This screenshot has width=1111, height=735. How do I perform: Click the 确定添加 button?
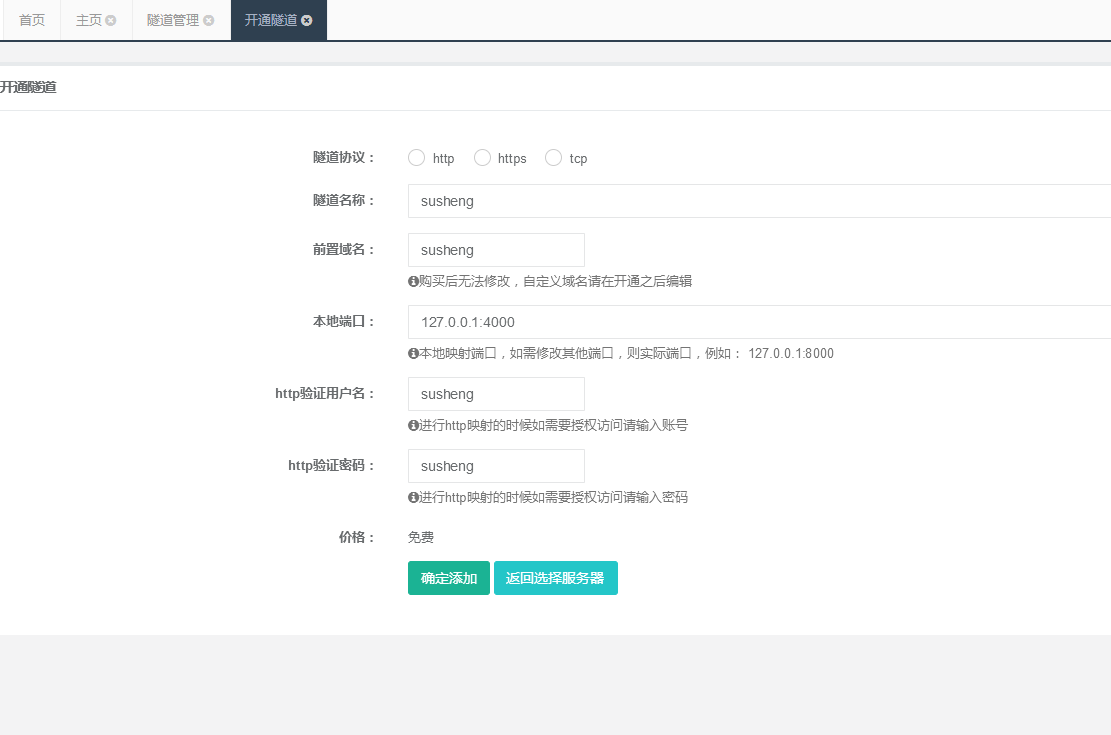(449, 578)
